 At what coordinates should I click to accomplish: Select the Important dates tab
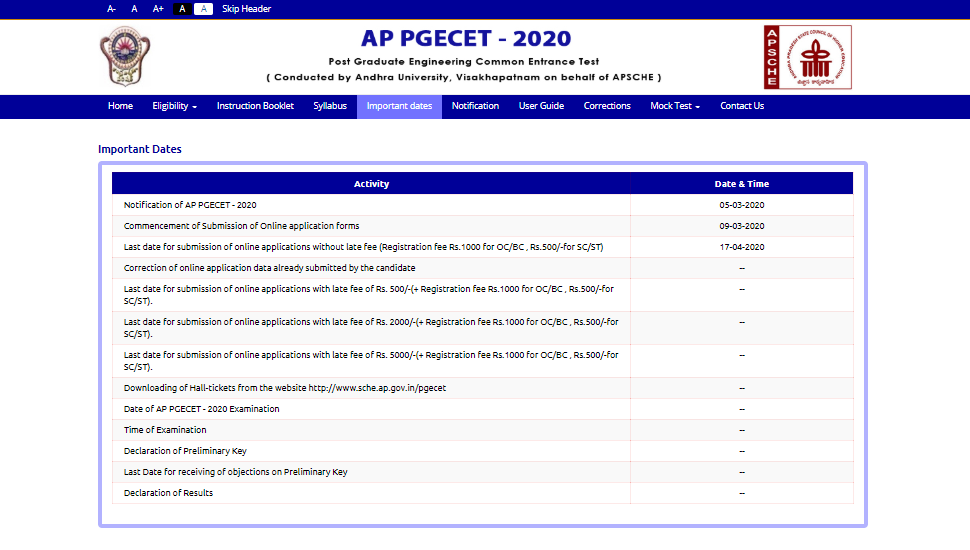[x=399, y=106]
